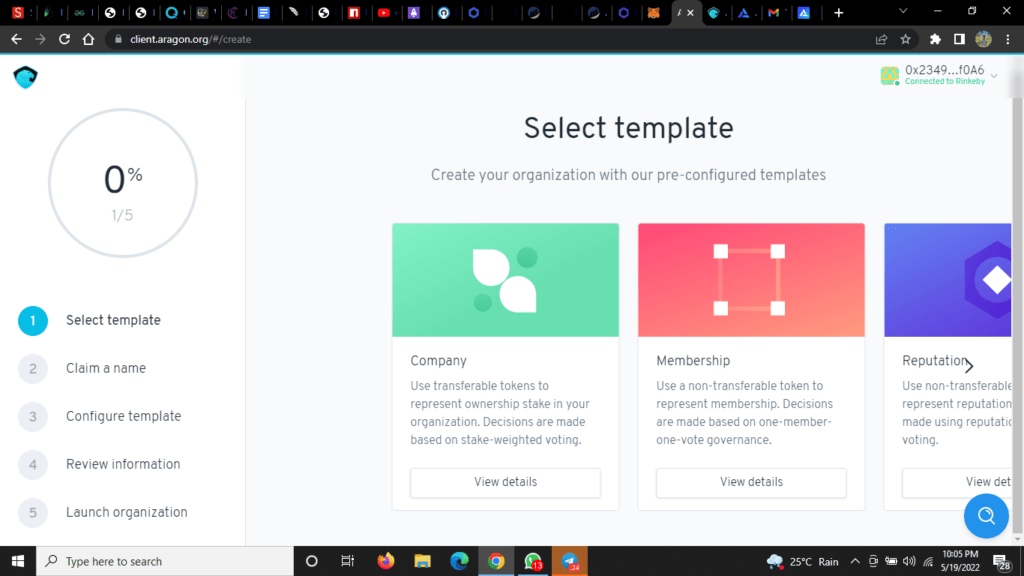
Task: Show hidden system tray icons
Action: (855, 561)
